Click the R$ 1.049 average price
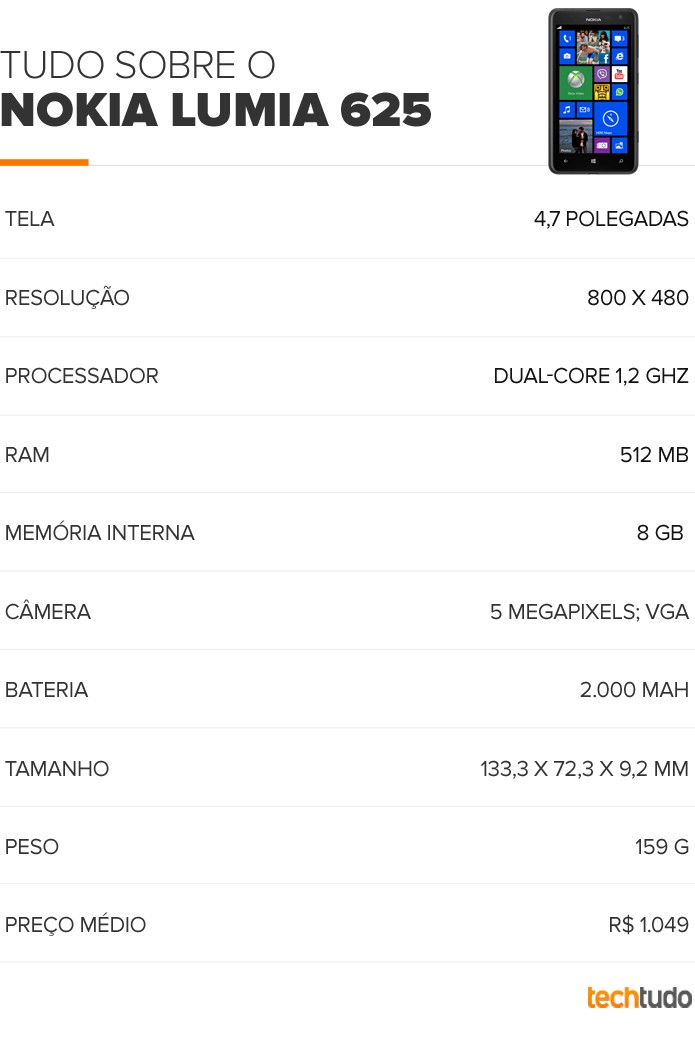The height and width of the screenshot is (1040, 695). (649, 925)
